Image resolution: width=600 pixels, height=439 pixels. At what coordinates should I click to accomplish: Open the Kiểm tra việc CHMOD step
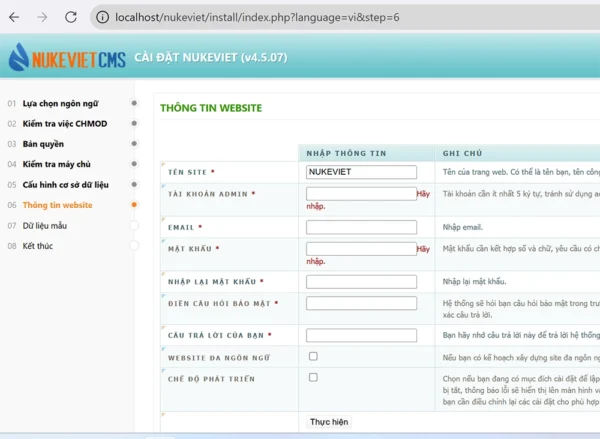(x=64, y=123)
